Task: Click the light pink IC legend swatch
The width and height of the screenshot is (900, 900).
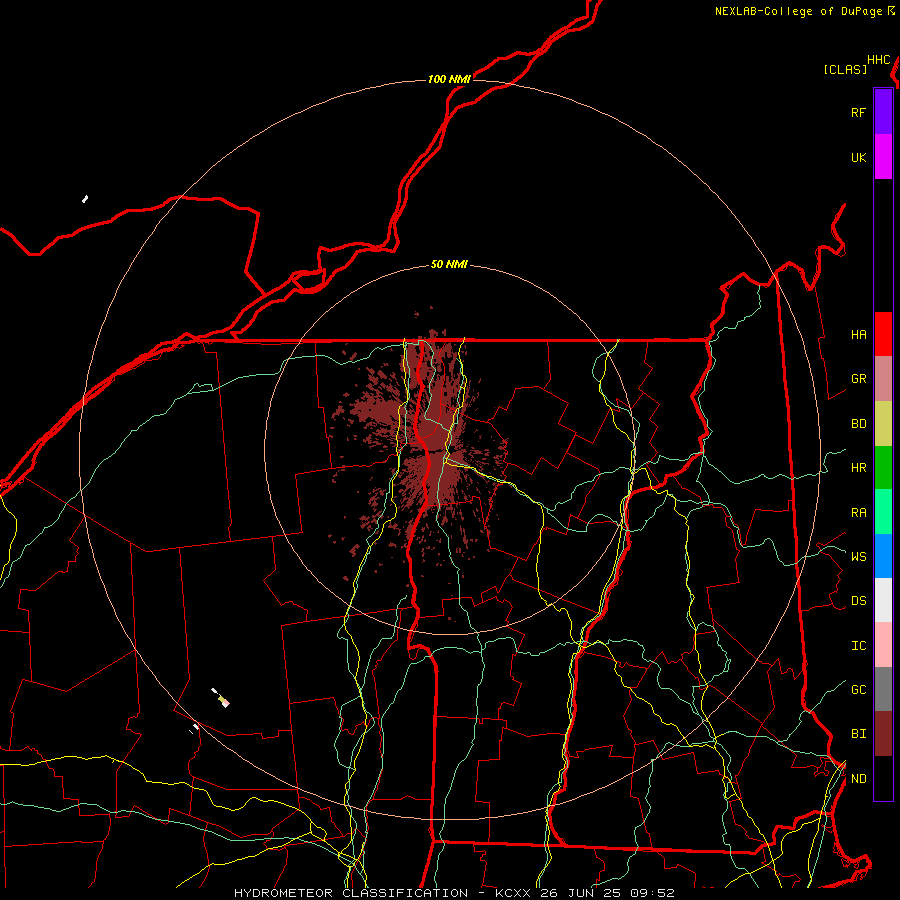Action: click(x=883, y=645)
